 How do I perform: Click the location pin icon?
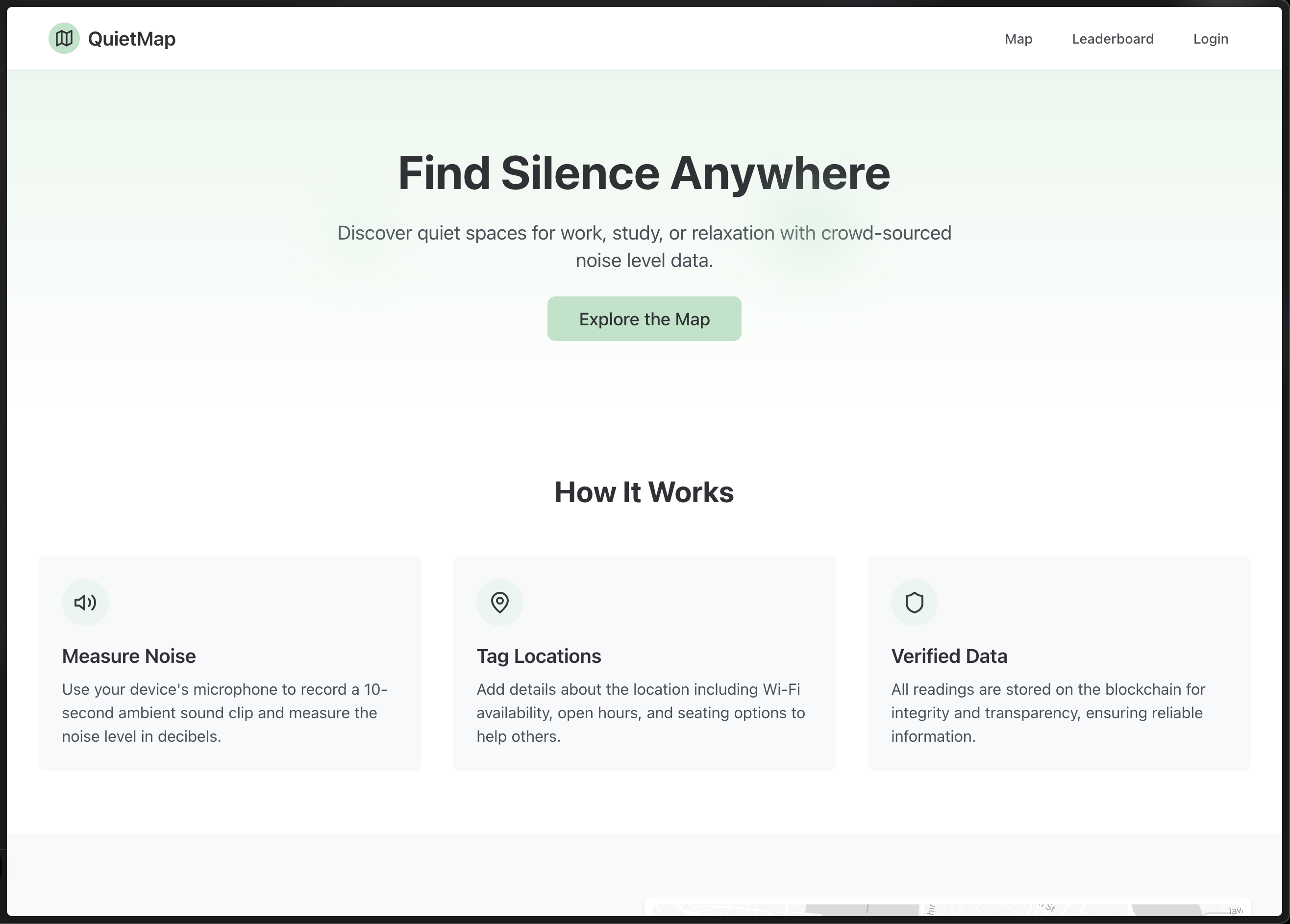(x=499, y=602)
